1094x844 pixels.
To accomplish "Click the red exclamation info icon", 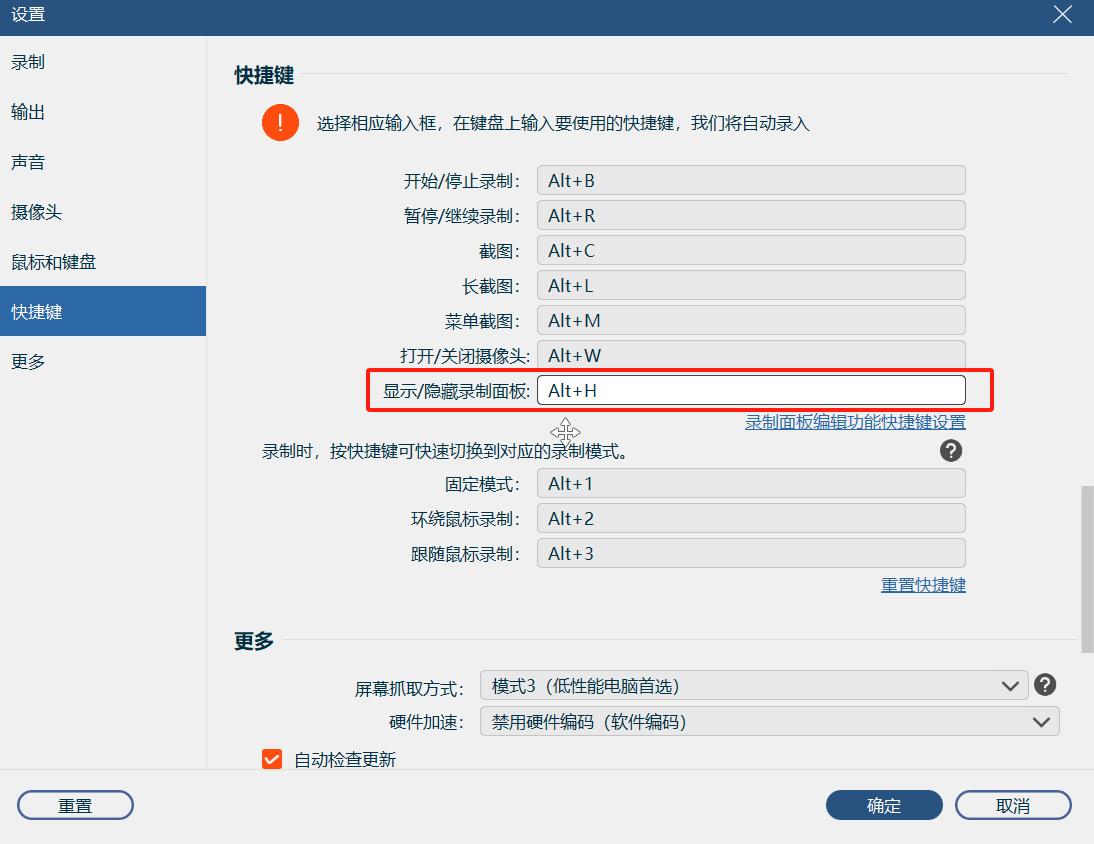I will [280, 123].
